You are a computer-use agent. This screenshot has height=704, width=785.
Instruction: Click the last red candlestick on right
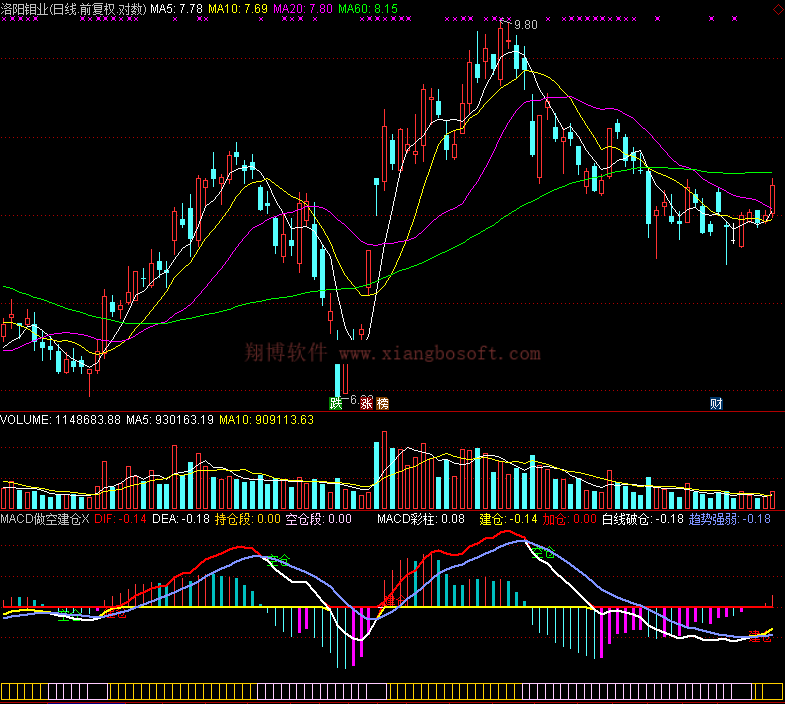[x=772, y=198]
